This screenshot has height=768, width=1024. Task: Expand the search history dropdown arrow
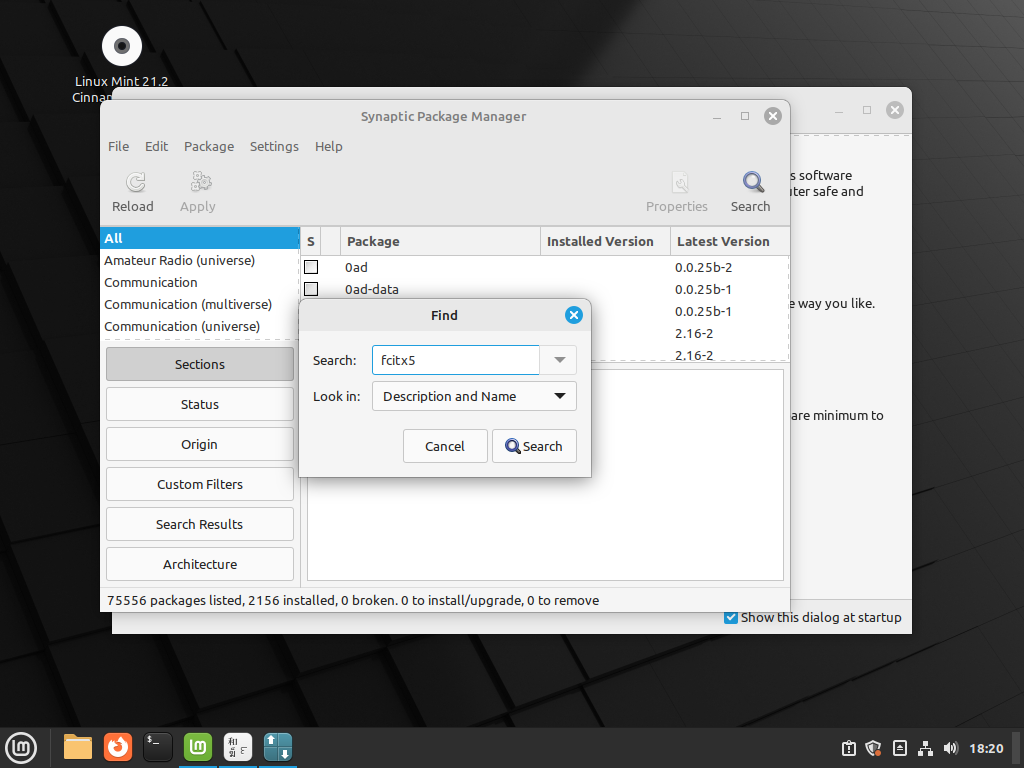tap(558, 360)
